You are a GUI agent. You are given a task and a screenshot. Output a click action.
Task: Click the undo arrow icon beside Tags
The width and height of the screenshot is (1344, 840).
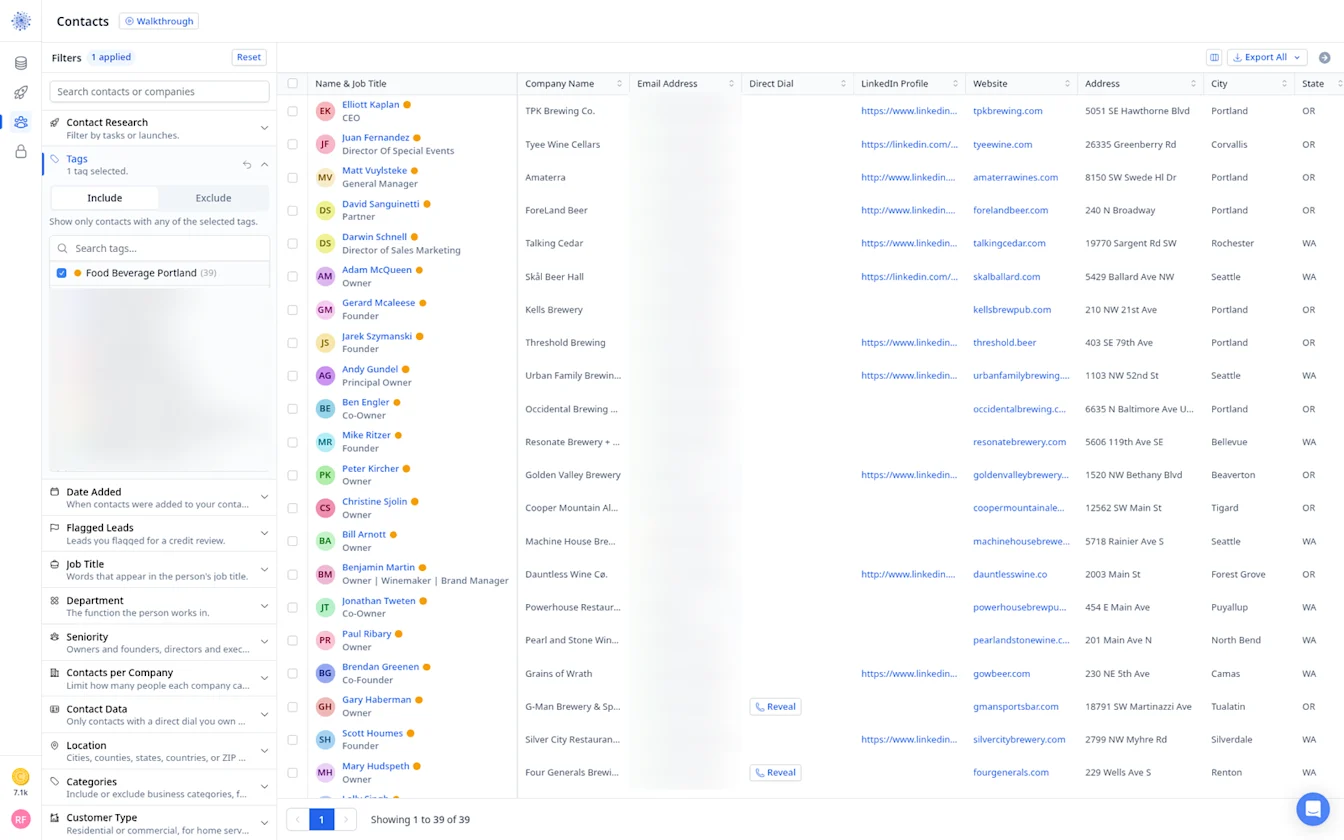[247, 164]
